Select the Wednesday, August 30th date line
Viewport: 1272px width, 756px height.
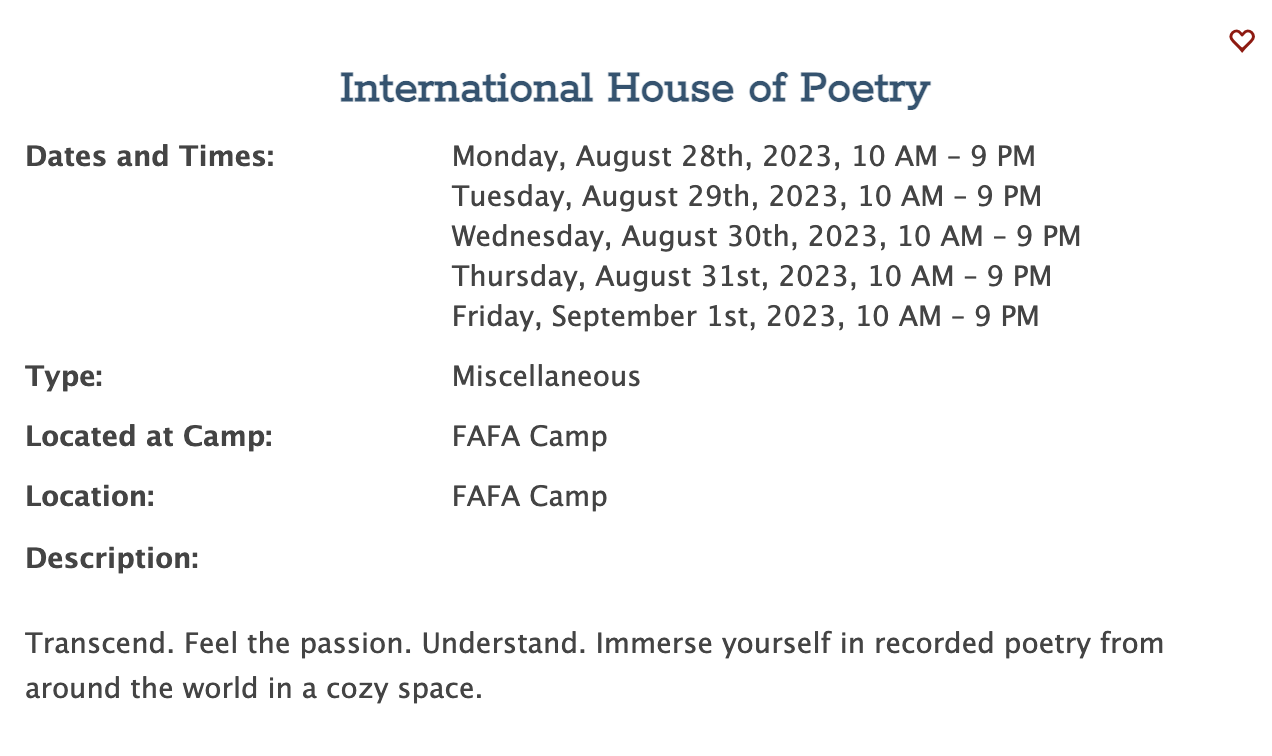tap(765, 237)
